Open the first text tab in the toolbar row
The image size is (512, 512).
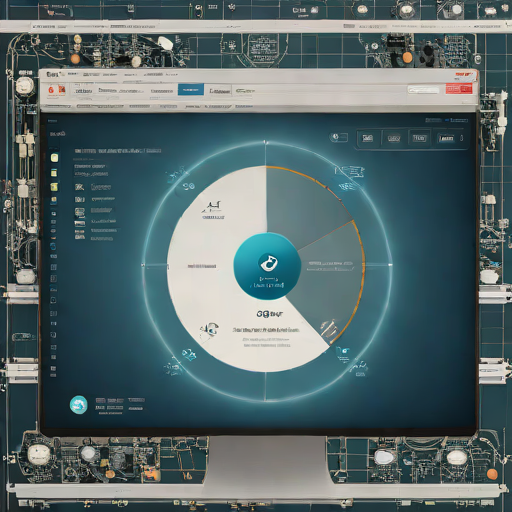pyautogui.click(x=83, y=91)
